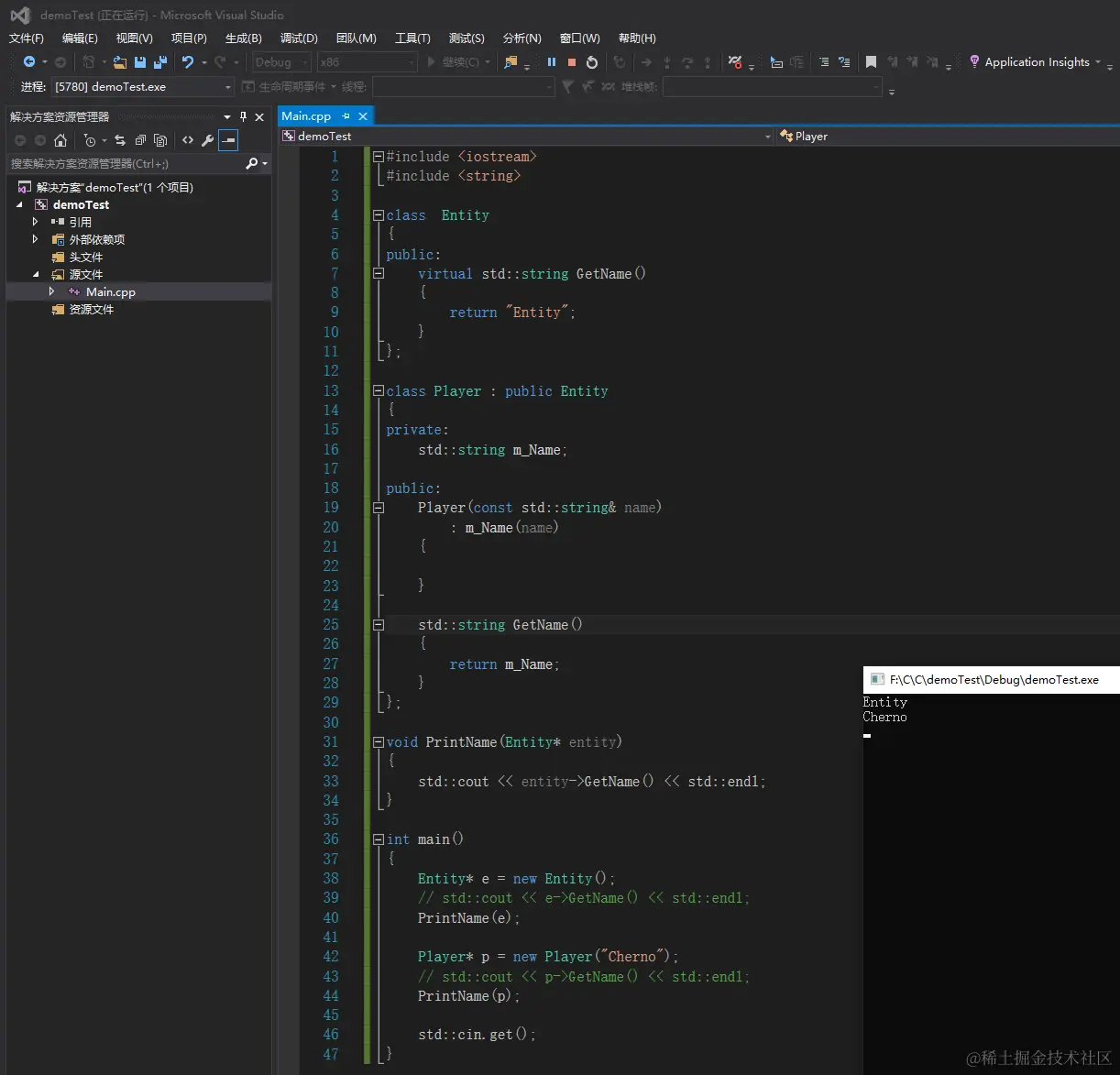Click the Undo arrow in the toolbar
This screenshot has height=1075, width=1120.
tap(188, 62)
